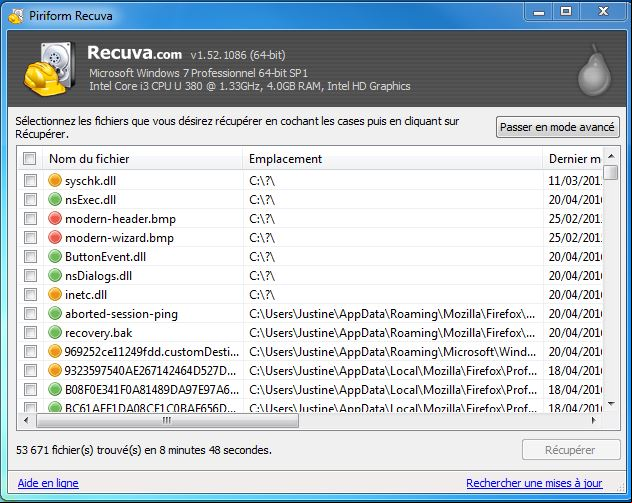632x503 pixels.
Task: Select the modern-wizard.bmp row name
Action: [x=119, y=237]
